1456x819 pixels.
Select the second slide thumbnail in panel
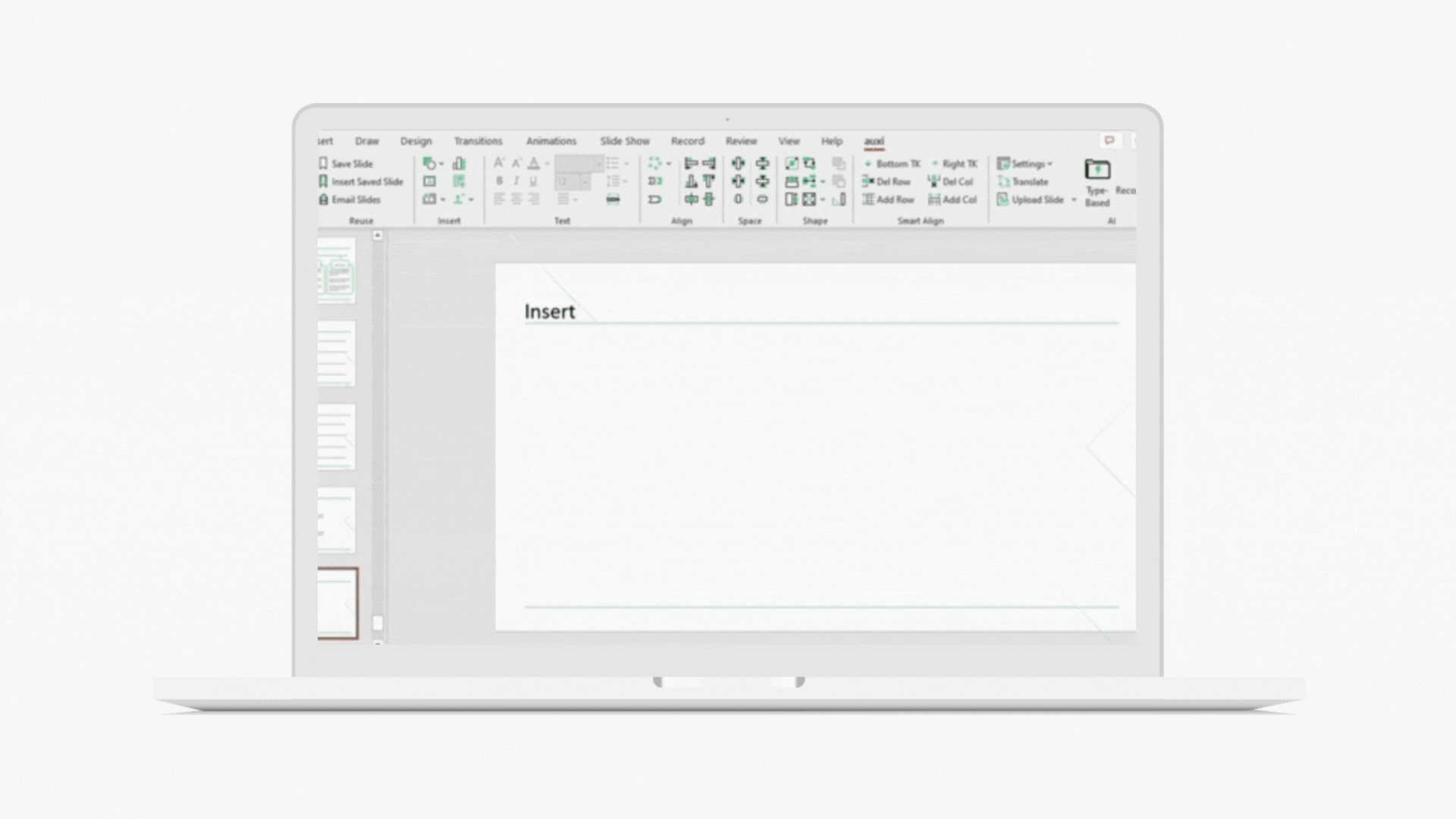pyautogui.click(x=337, y=353)
